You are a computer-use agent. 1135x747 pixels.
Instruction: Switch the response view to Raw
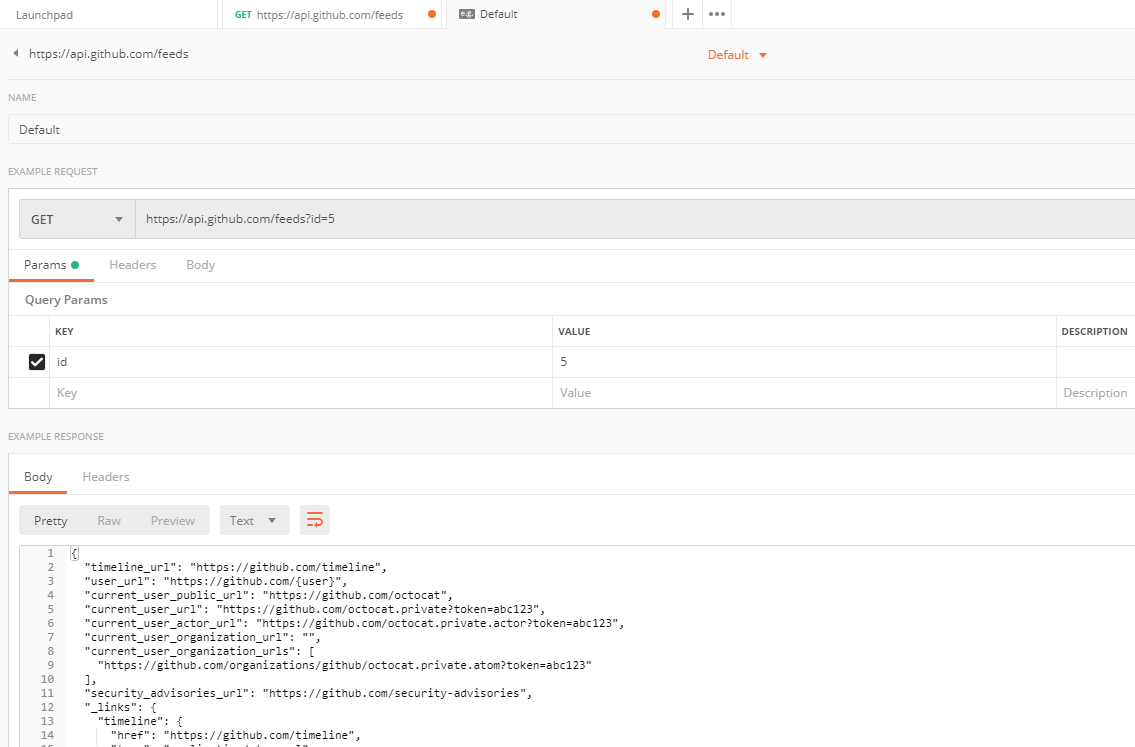coord(109,520)
